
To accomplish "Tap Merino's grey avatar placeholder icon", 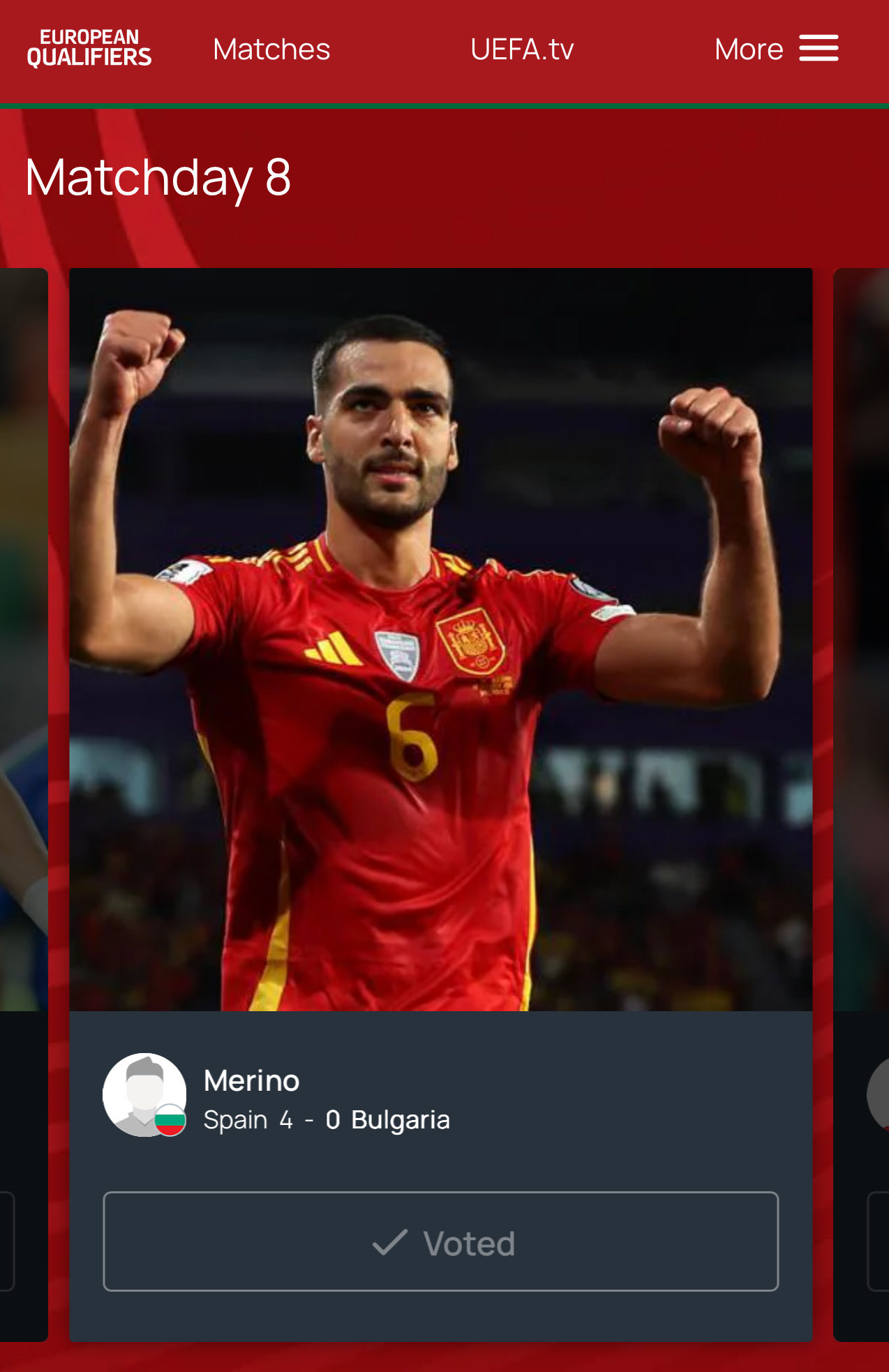I will click(144, 1094).
